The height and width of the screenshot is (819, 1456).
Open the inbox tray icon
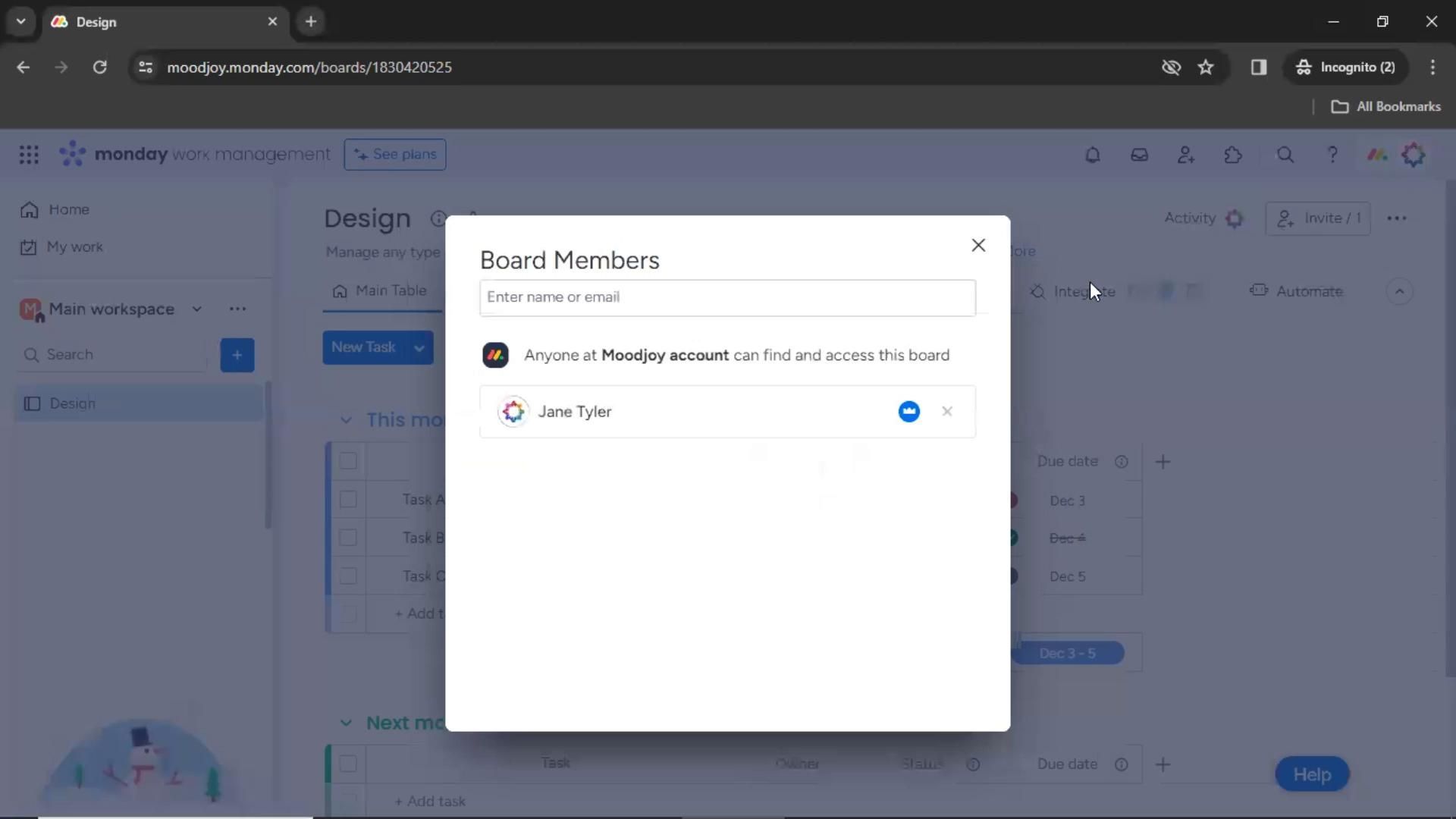coord(1139,155)
